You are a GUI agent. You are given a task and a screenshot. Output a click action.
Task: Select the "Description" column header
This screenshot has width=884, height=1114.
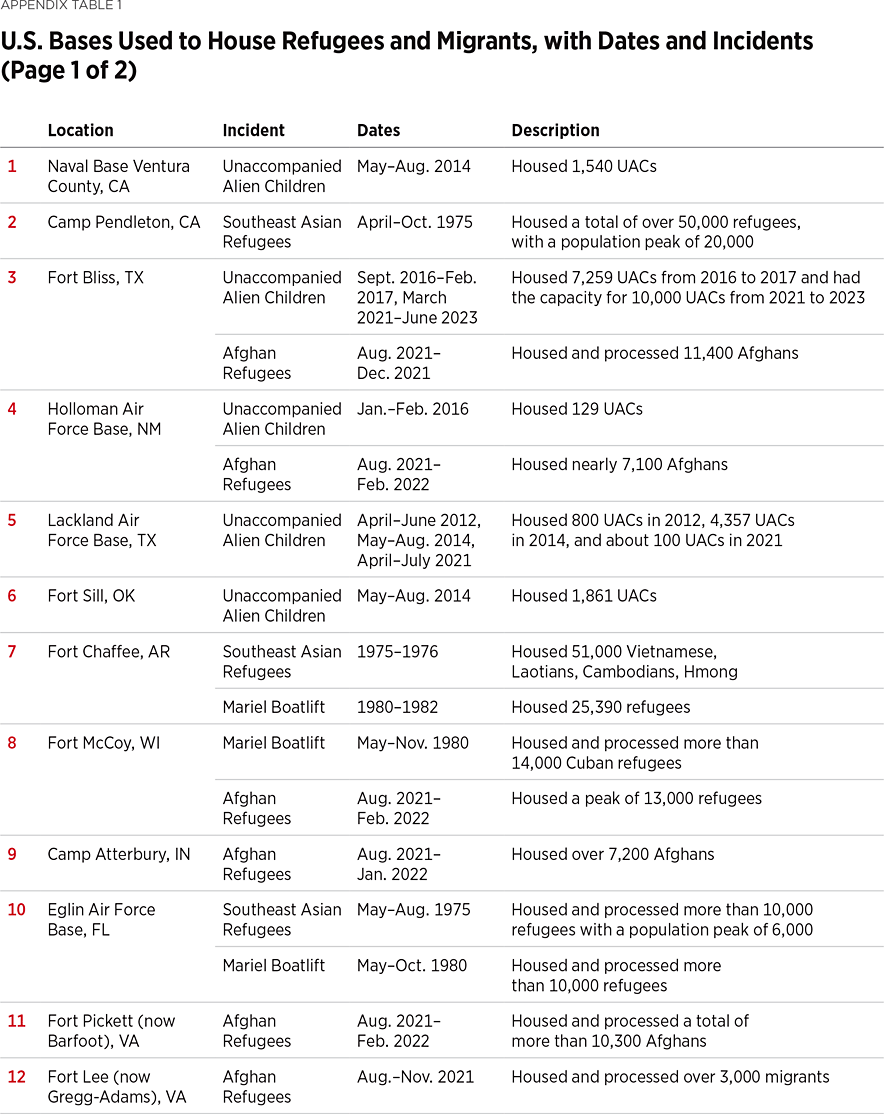point(555,130)
